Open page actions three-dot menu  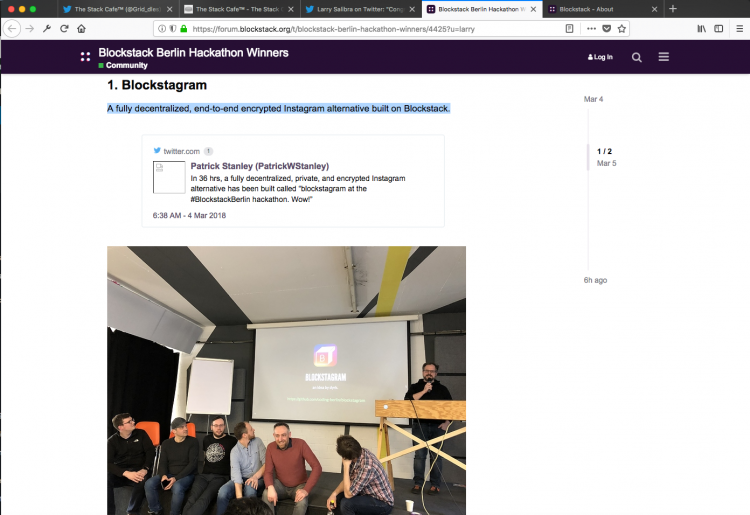pos(591,29)
